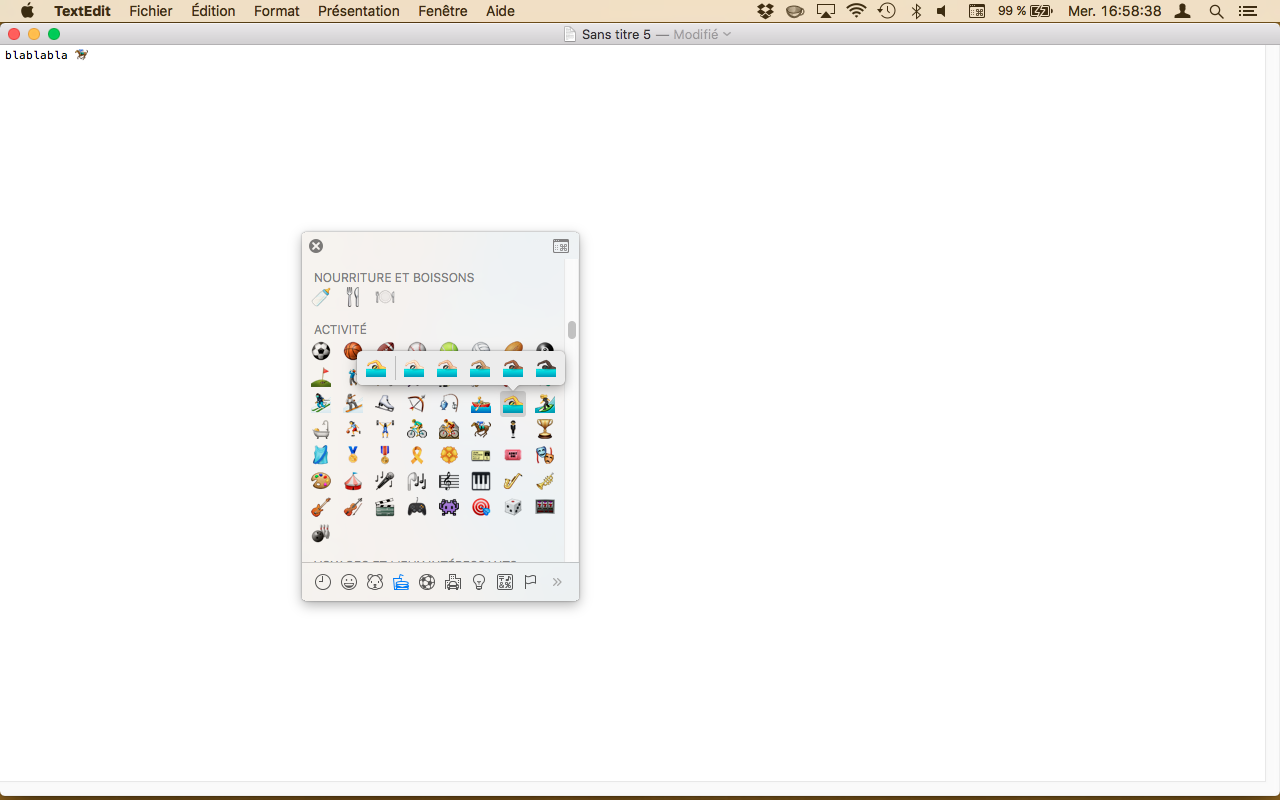Image resolution: width=1280 pixels, height=800 pixels.
Task: Choose the darkest skin tone swimmer
Action: tap(546, 368)
